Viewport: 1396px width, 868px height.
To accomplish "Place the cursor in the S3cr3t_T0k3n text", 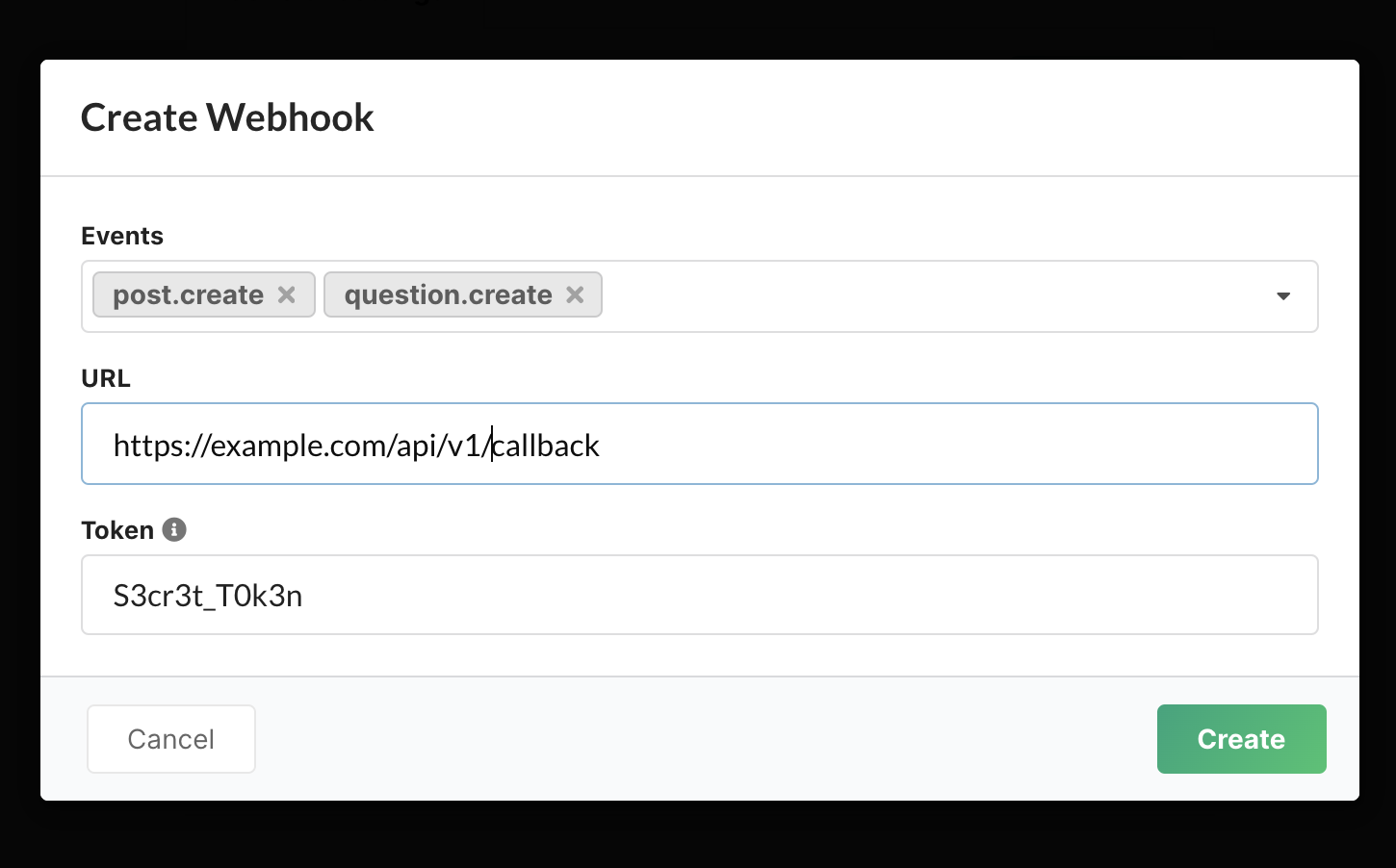I will click(x=208, y=597).
